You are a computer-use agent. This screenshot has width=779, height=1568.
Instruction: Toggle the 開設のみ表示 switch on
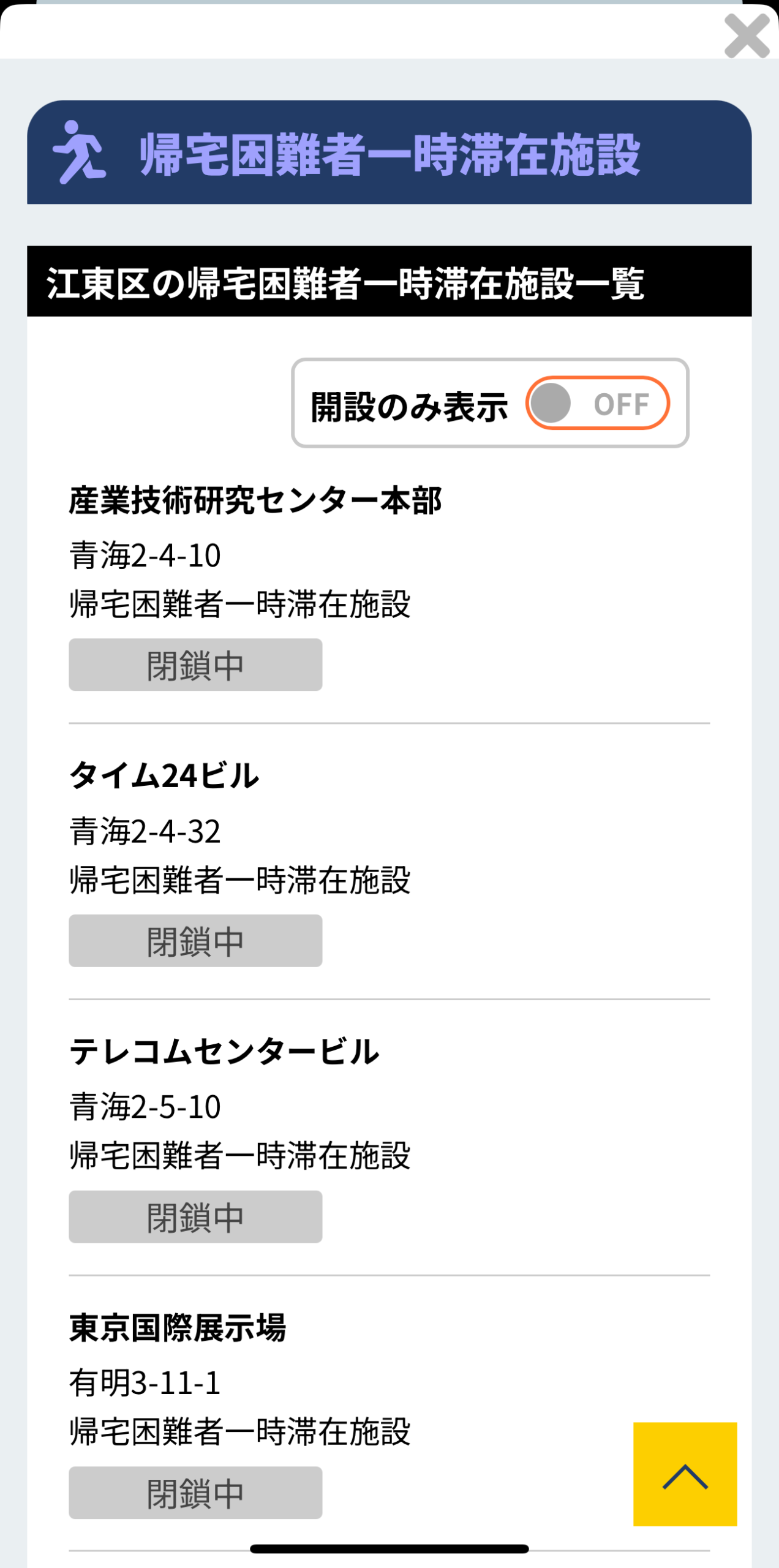tap(597, 403)
